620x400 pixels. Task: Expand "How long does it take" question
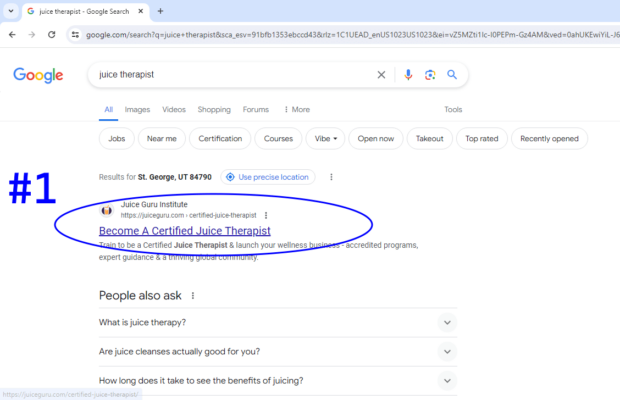tap(447, 381)
